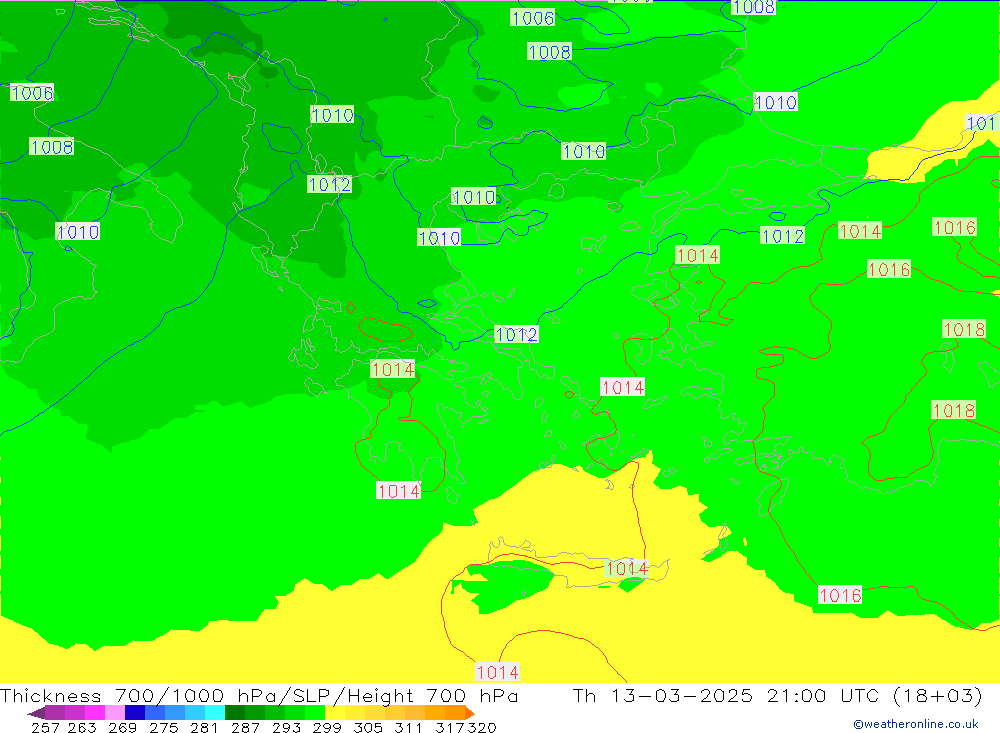Click the 1016 label directly below the other 1016 on the right

tap(889, 269)
